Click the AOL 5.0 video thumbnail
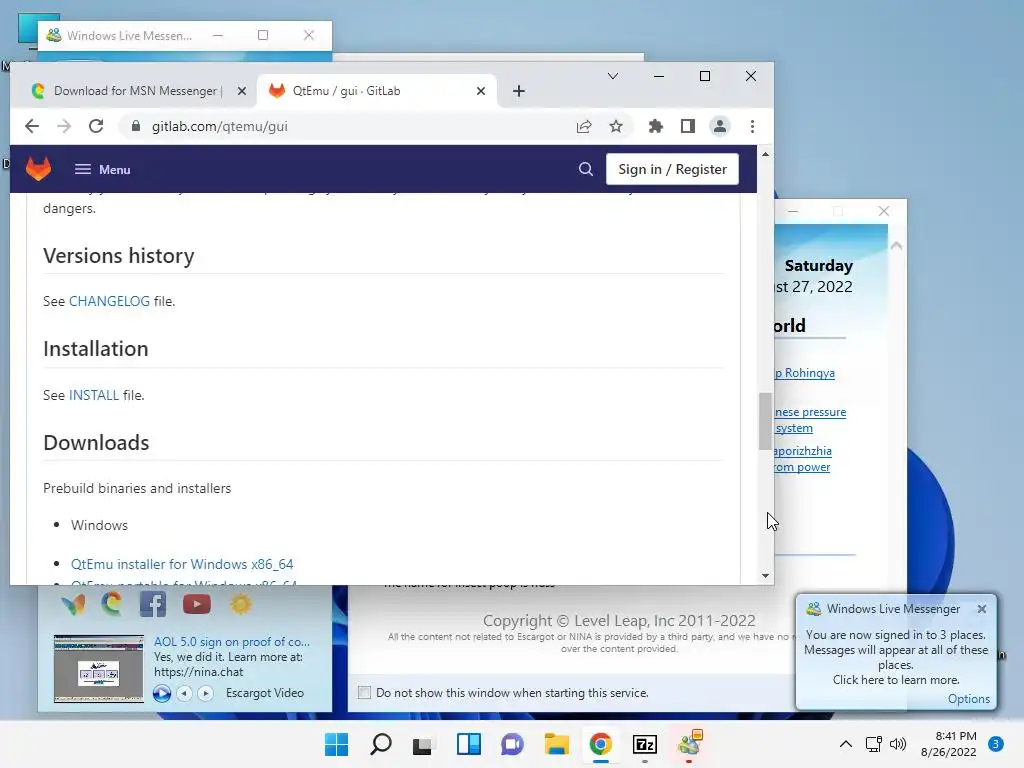The height and width of the screenshot is (768, 1024). pyautogui.click(x=99, y=668)
